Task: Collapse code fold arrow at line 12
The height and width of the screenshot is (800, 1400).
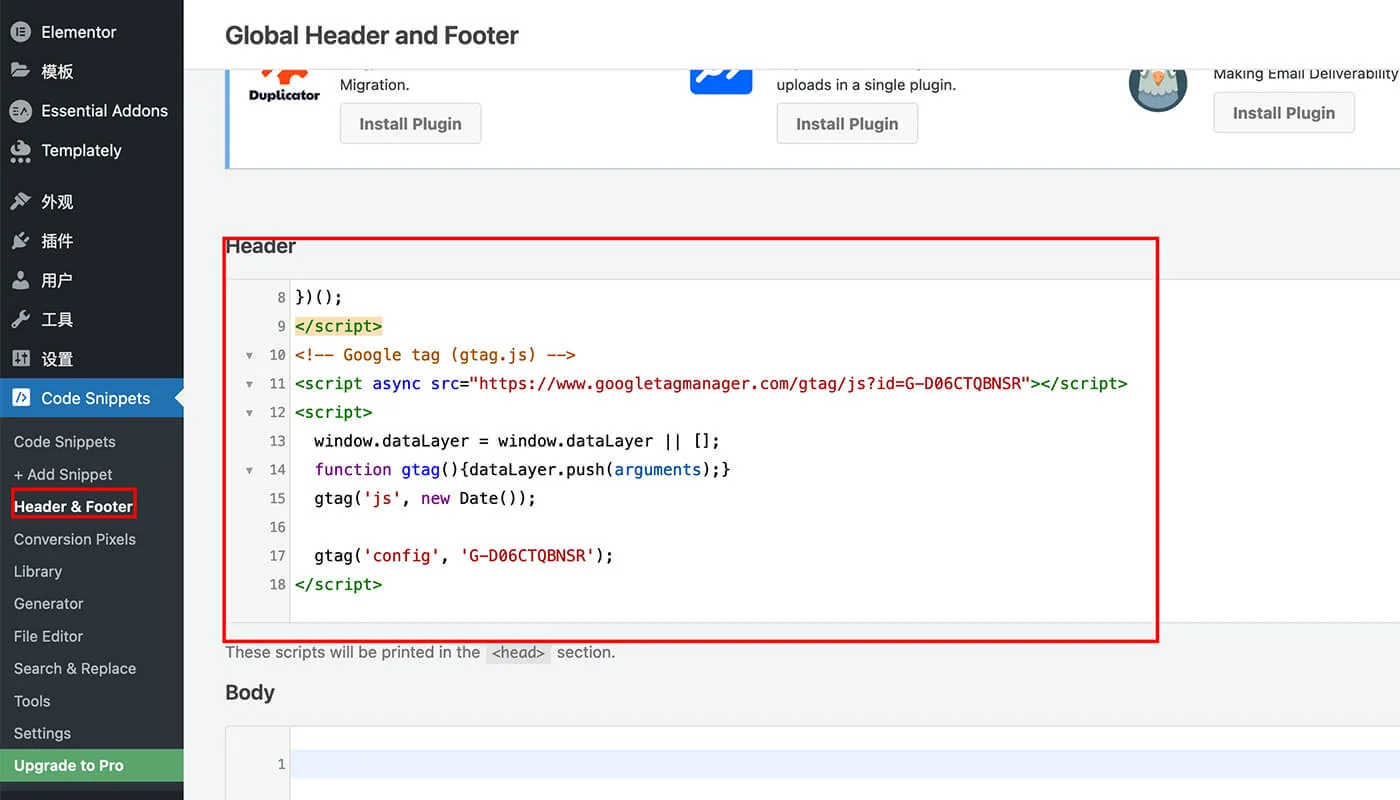Action: coord(249,412)
